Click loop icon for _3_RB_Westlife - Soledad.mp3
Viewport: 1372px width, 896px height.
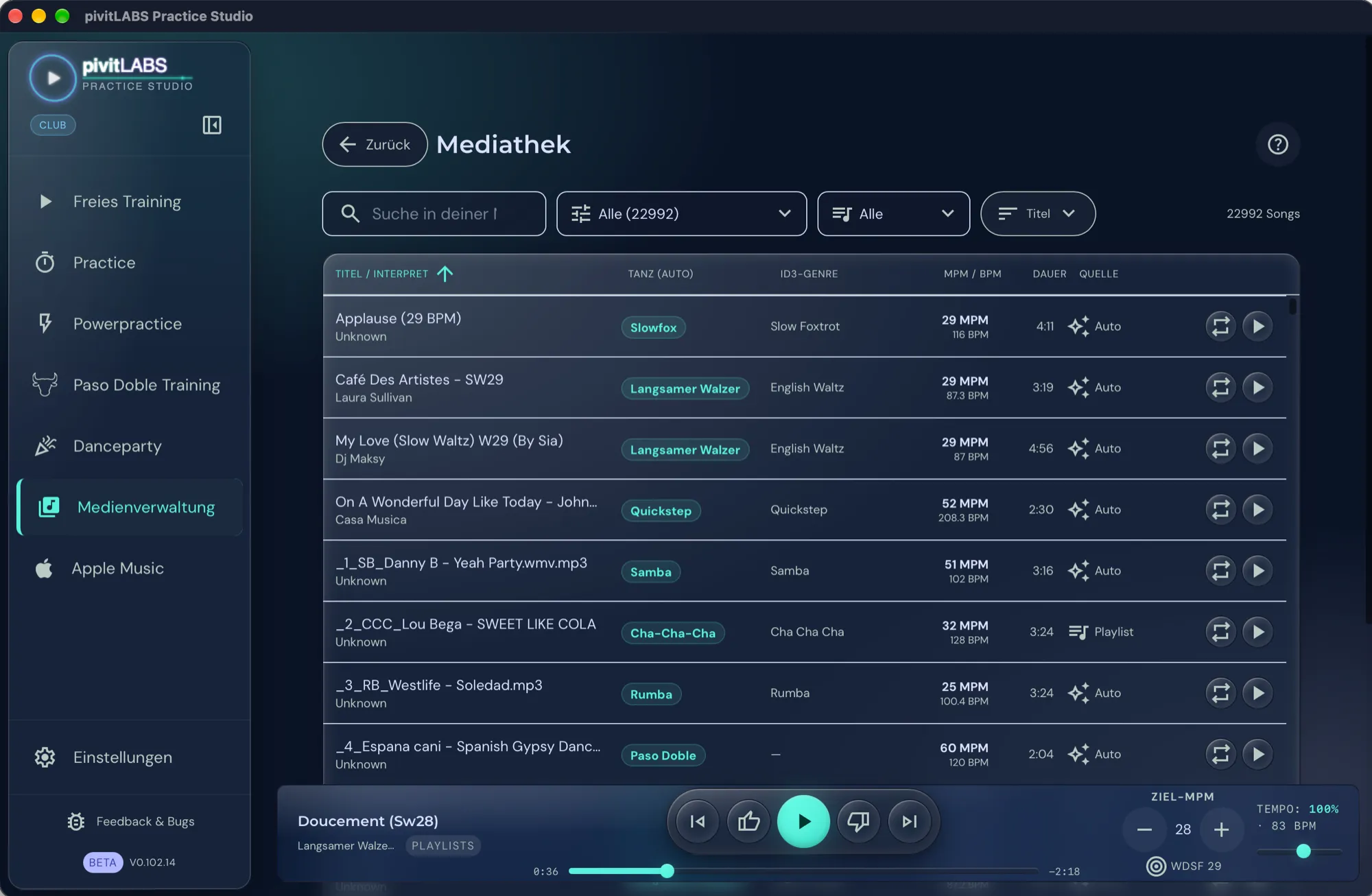1220,692
